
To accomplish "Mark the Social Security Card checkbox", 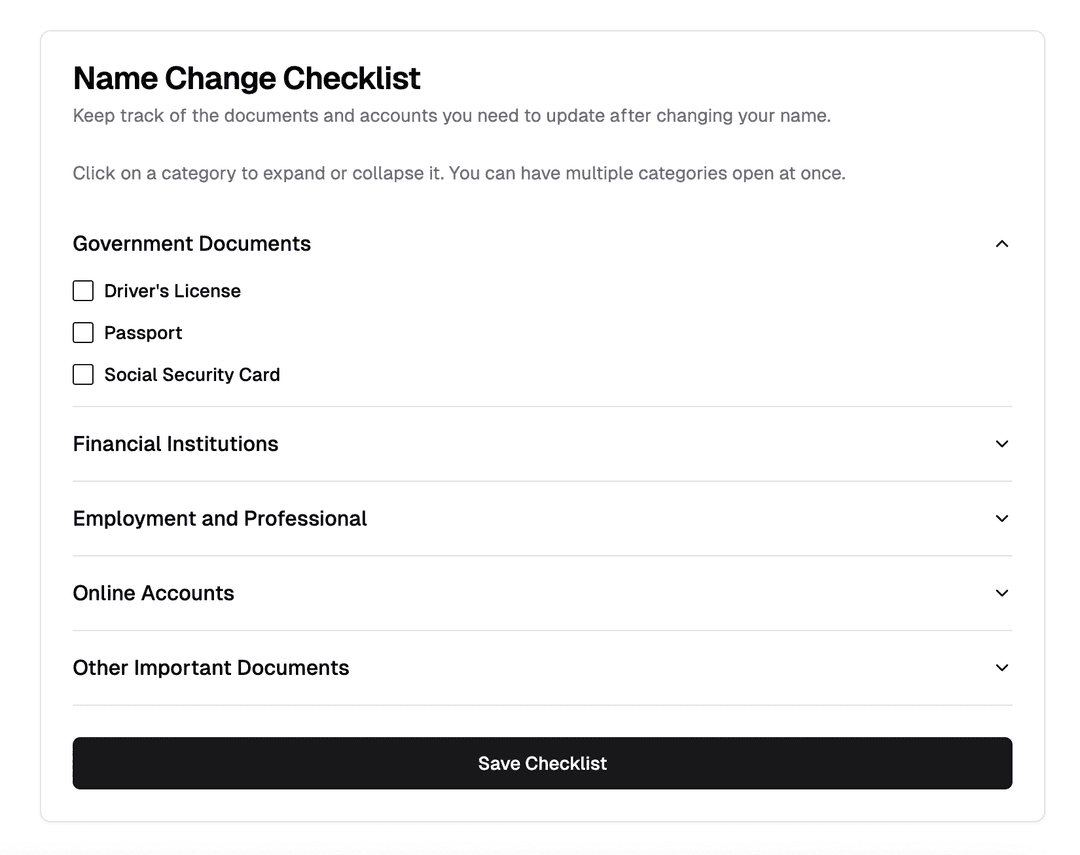I will click(x=83, y=375).
